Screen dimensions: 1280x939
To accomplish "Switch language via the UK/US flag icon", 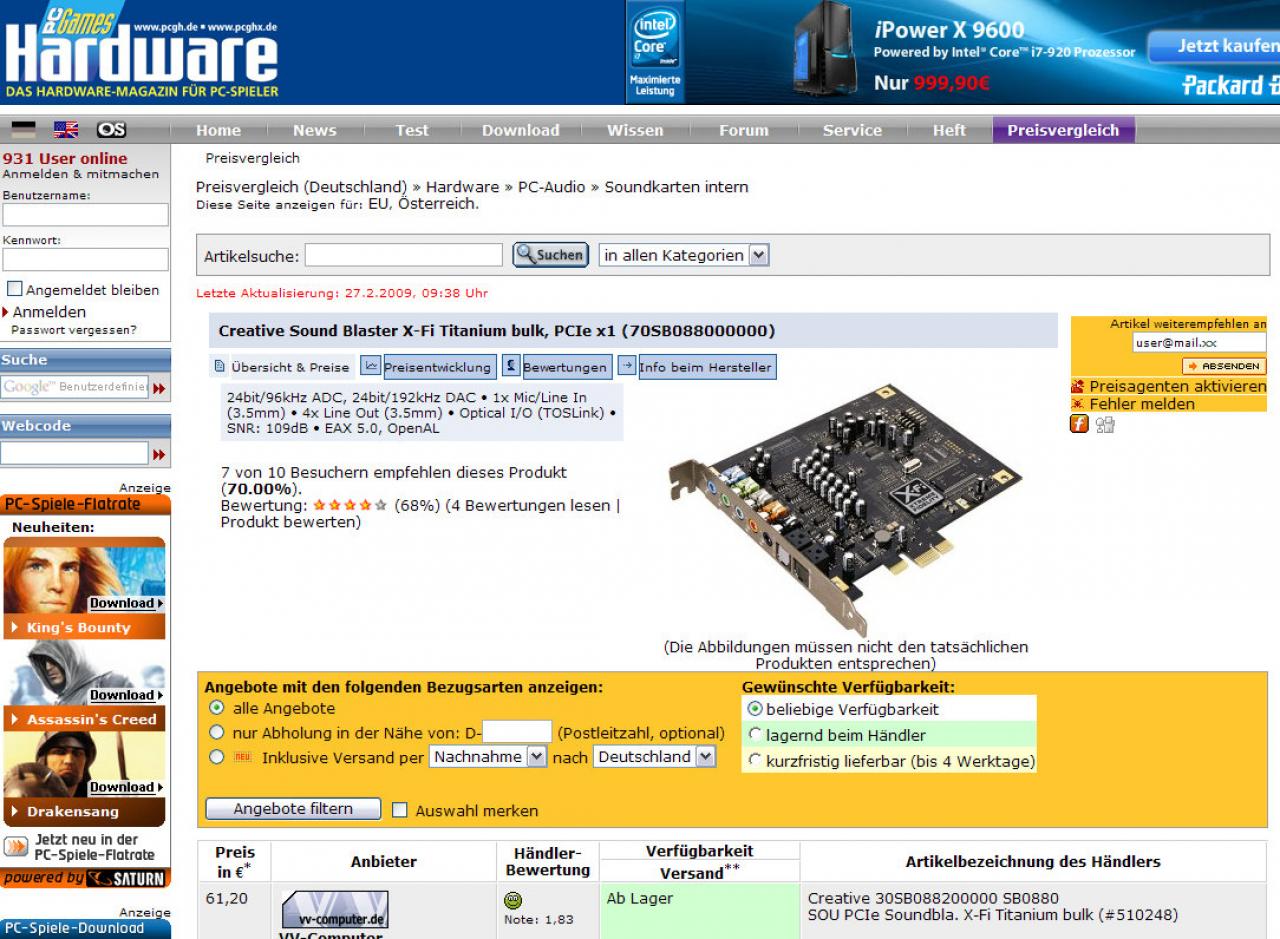I will pyautogui.click(x=67, y=130).
